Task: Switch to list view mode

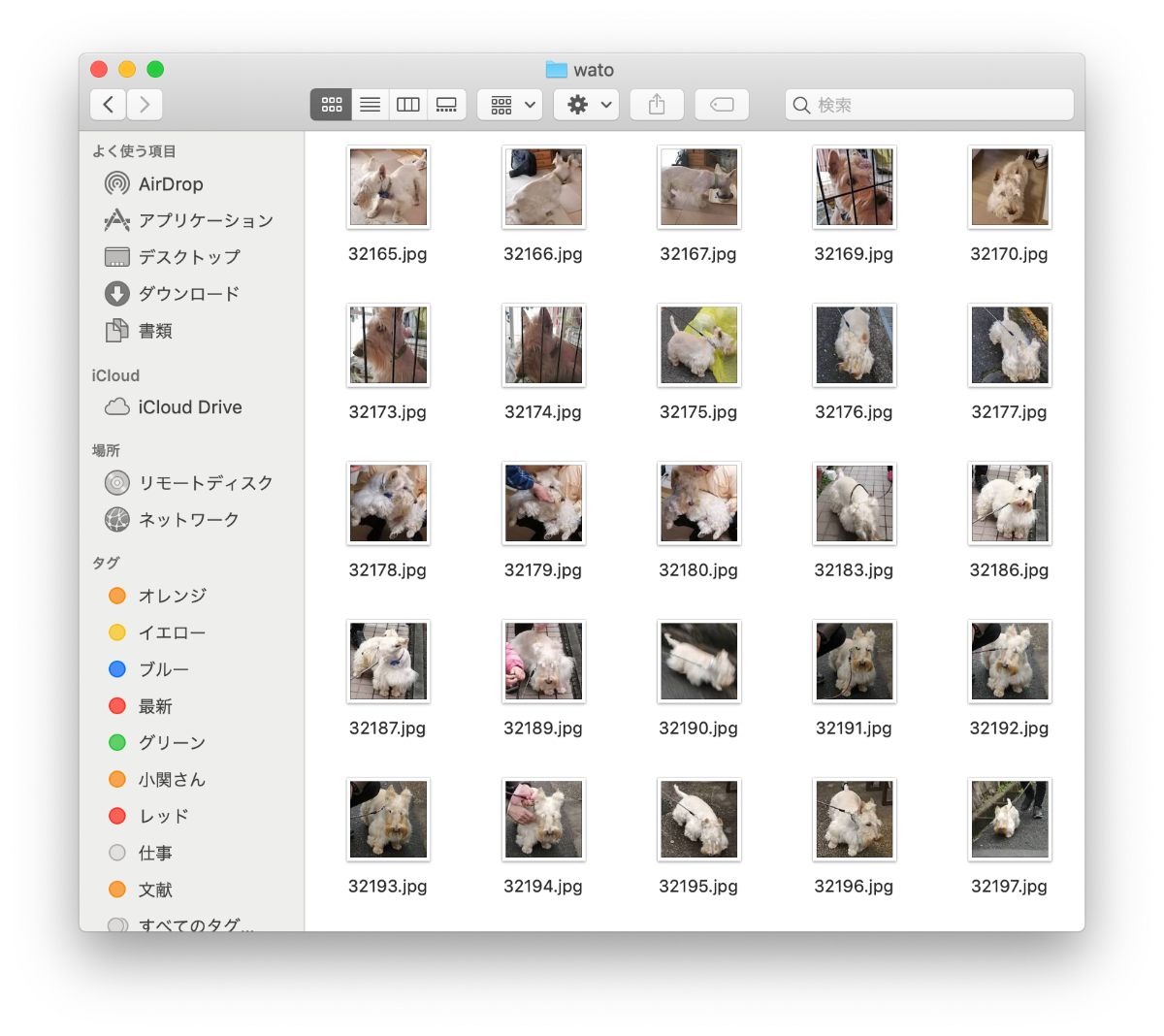Action: [x=370, y=105]
